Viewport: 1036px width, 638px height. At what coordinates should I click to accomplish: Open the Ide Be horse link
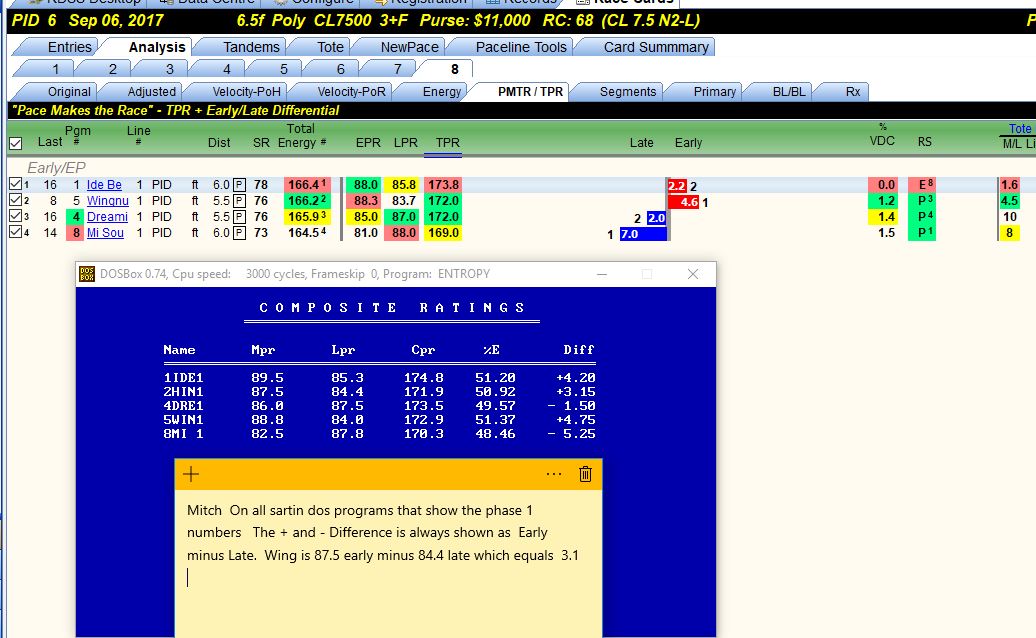(104, 185)
